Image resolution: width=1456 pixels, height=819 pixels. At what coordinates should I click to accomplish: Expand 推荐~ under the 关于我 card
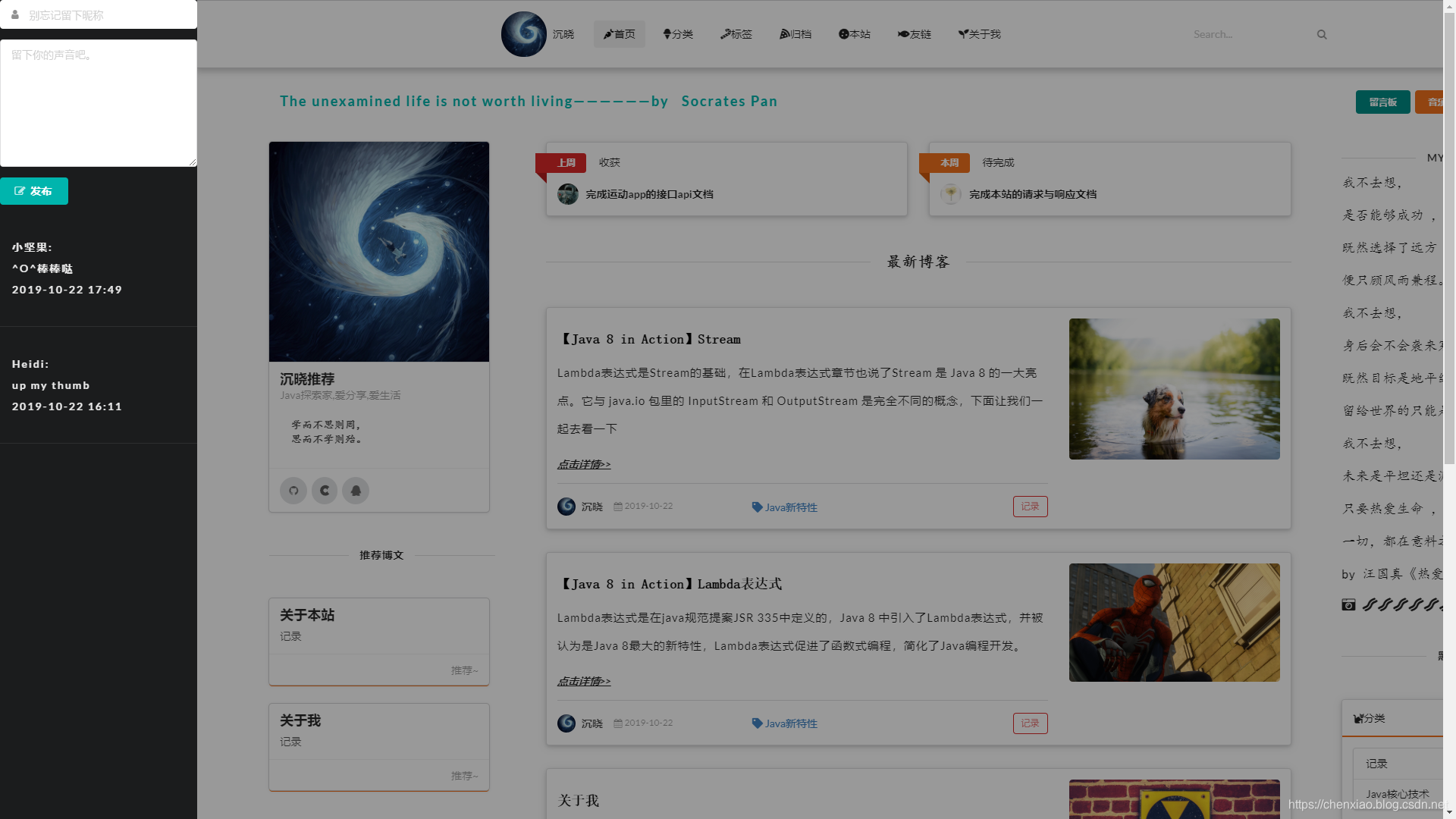465,775
